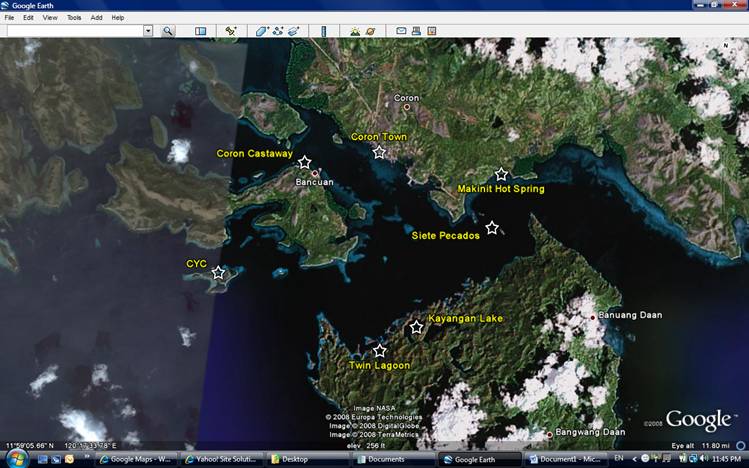Open the Desktop taskbar button
The image size is (749, 468).
(307, 459)
